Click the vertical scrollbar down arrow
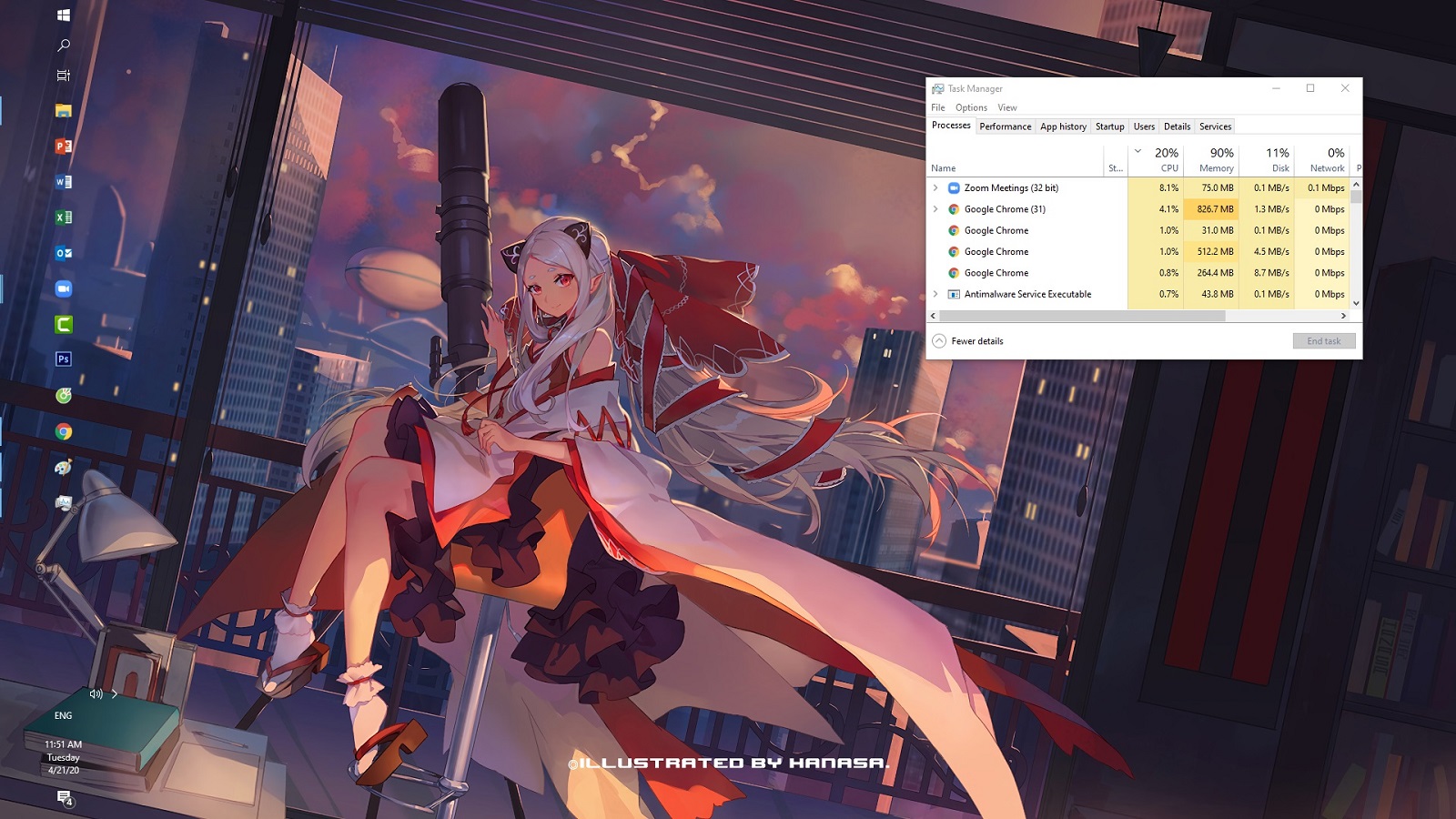The image size is (1456, 819). [1356, 303]
